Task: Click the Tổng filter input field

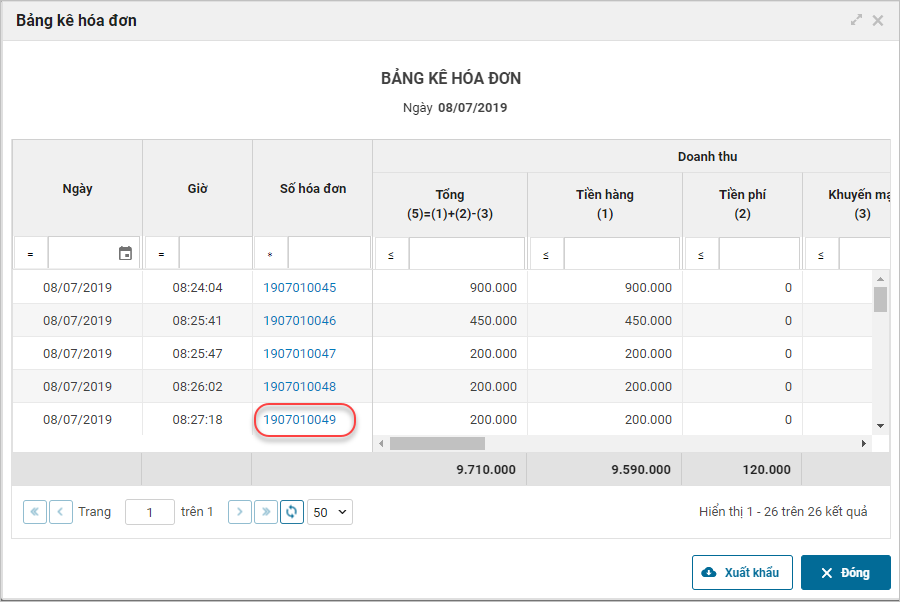Action: tap(467, 254)
